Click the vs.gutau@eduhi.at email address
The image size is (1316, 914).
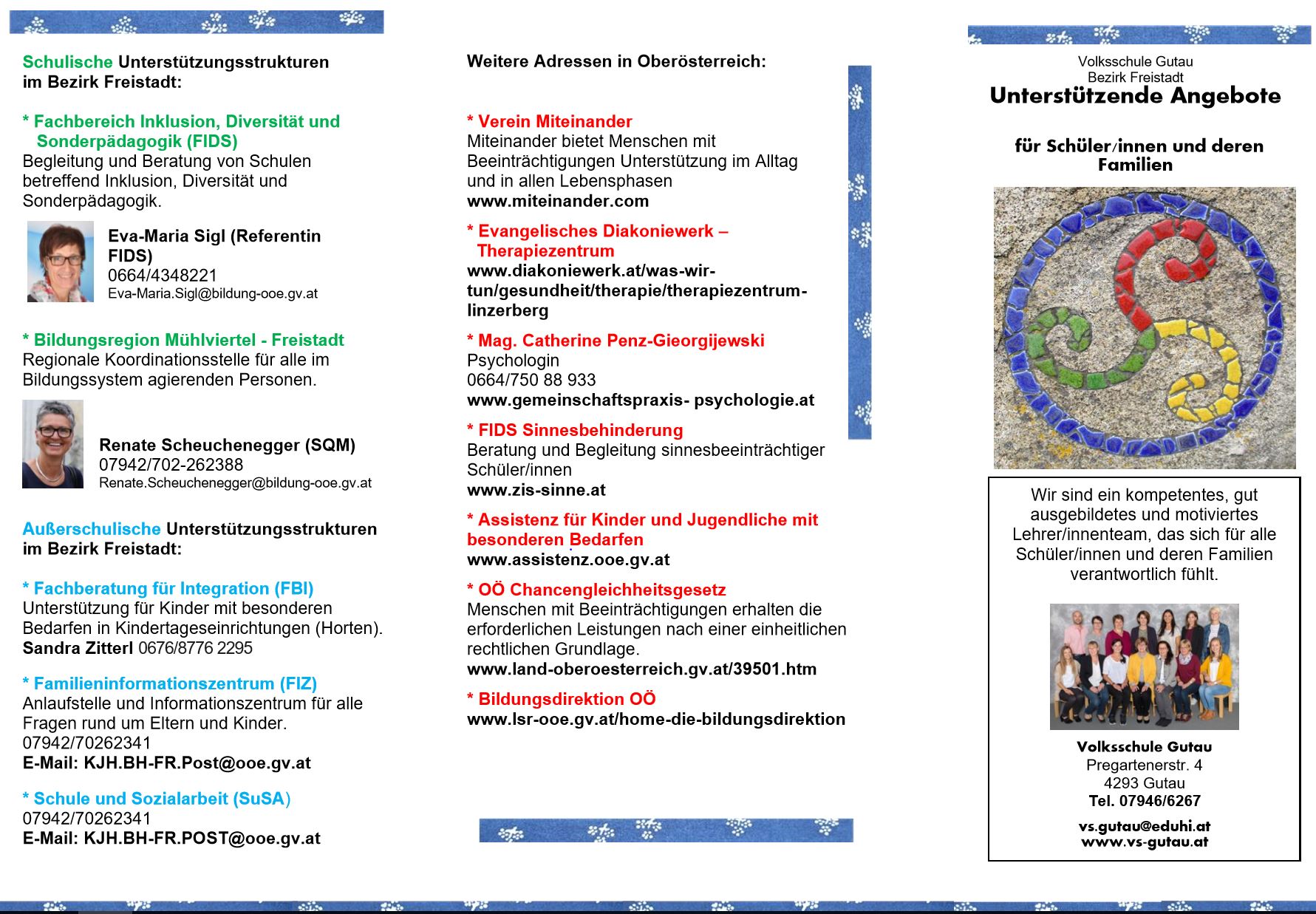coord(1144,826)
